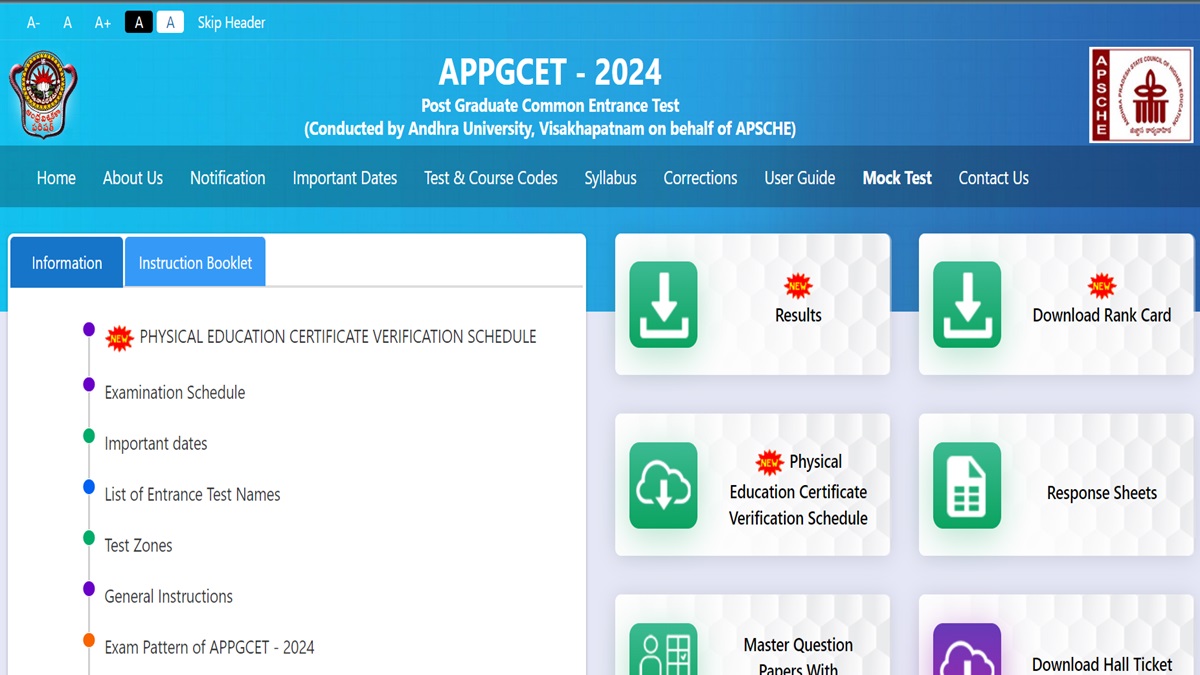Click the NEW badge beside Physical Education schedule

tap(119, 337)
